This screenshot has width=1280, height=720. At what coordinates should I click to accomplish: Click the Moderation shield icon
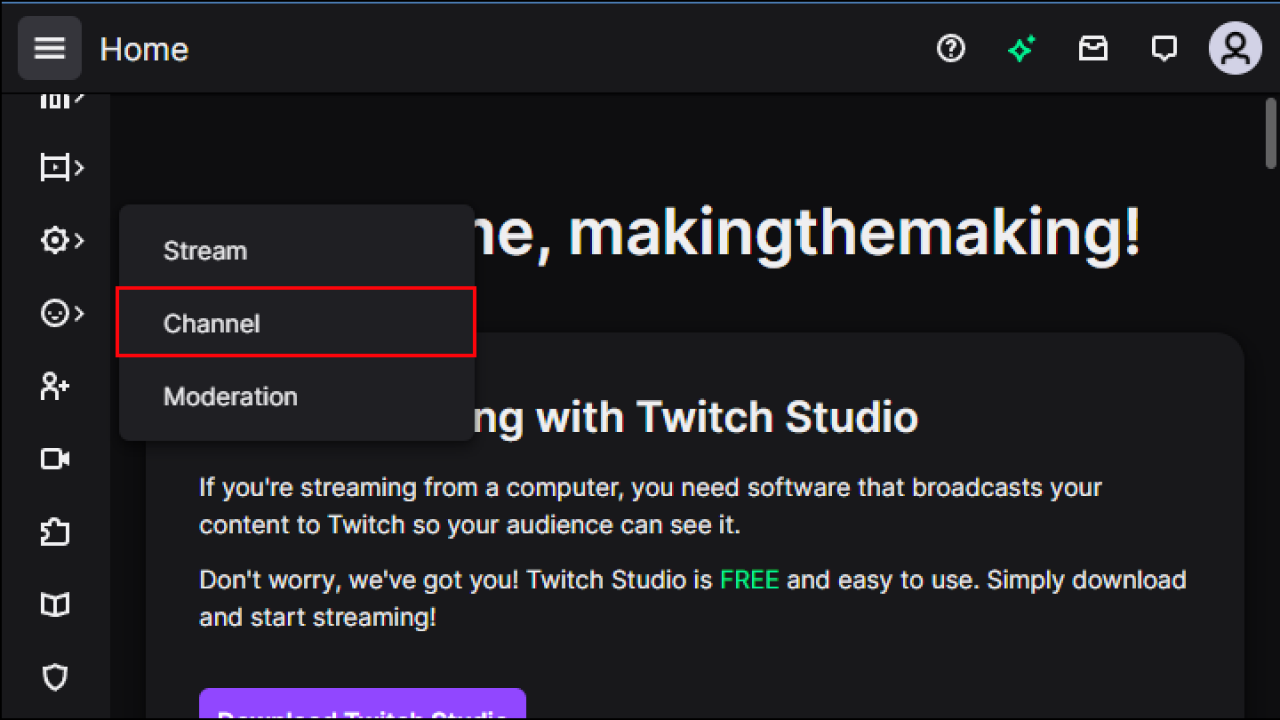54,677
